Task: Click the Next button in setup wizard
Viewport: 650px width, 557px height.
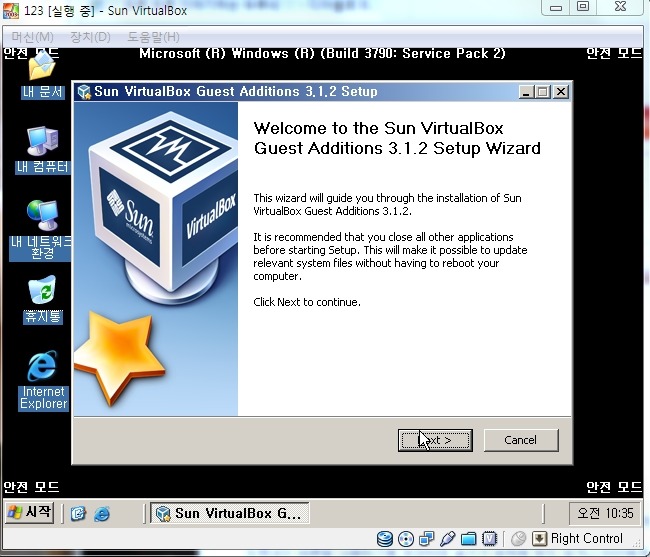Action: 435,440
